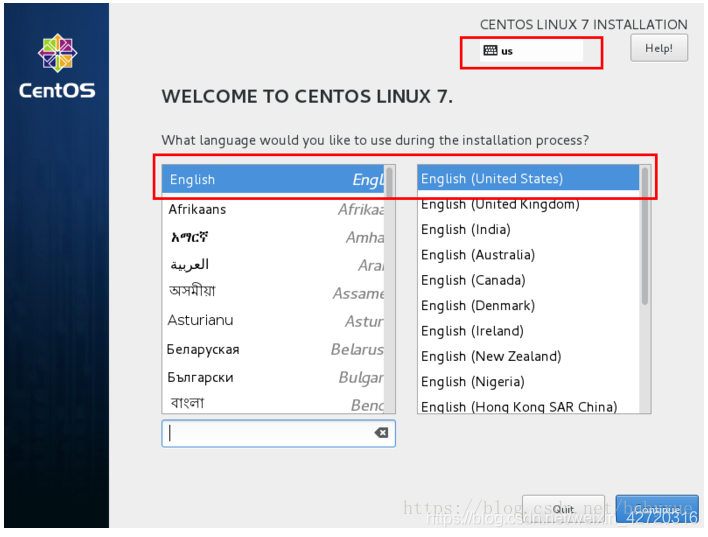Select the Amharic language row
This screenshot has height=537, width=708.
coord(274,237)
